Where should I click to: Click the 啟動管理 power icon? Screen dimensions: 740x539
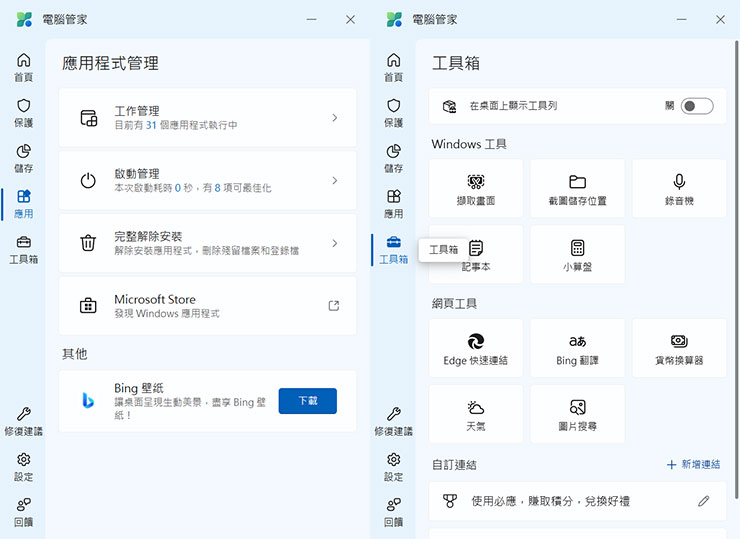[88, 180]
